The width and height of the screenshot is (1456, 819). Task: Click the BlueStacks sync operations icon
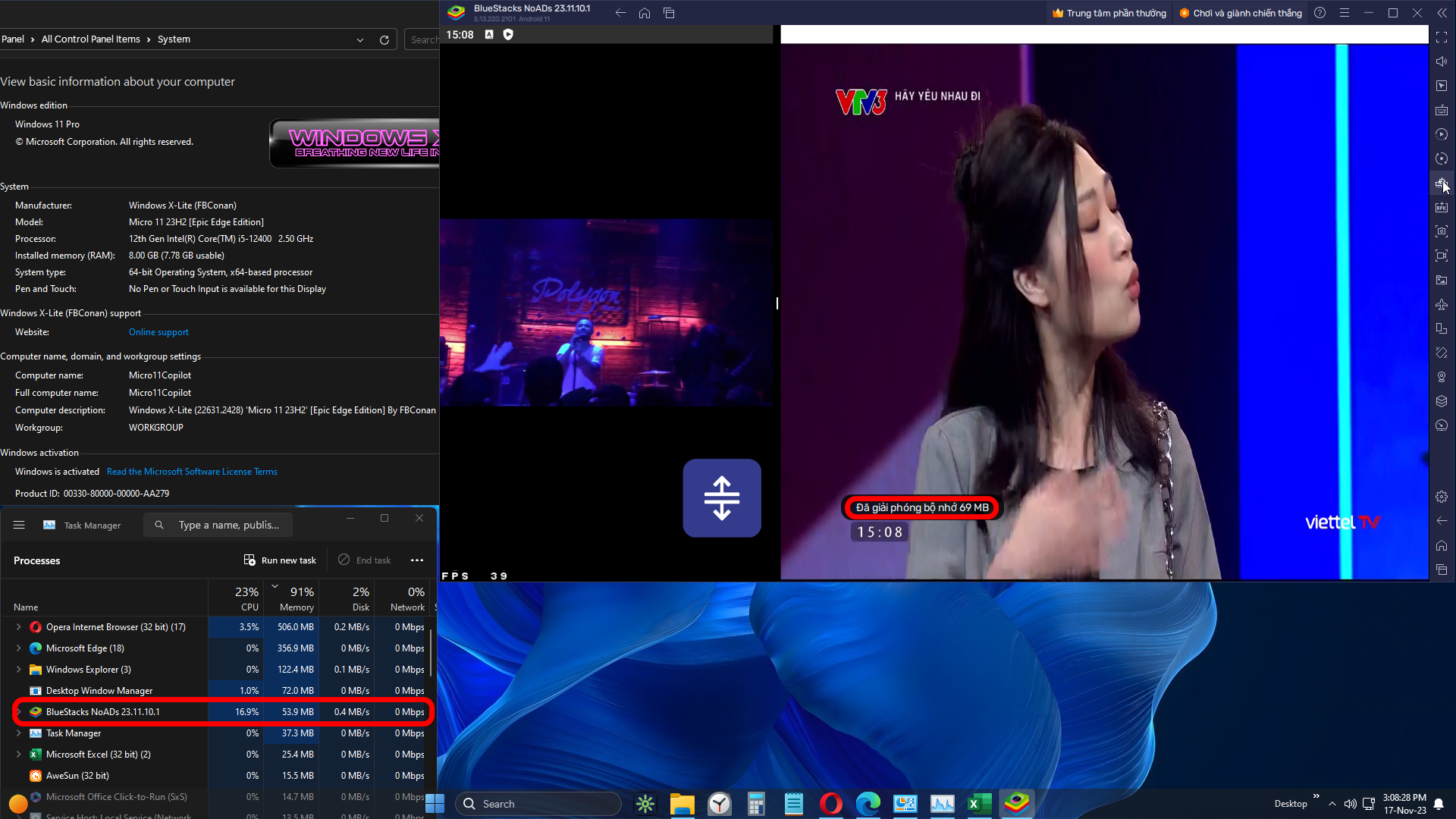1442,158
